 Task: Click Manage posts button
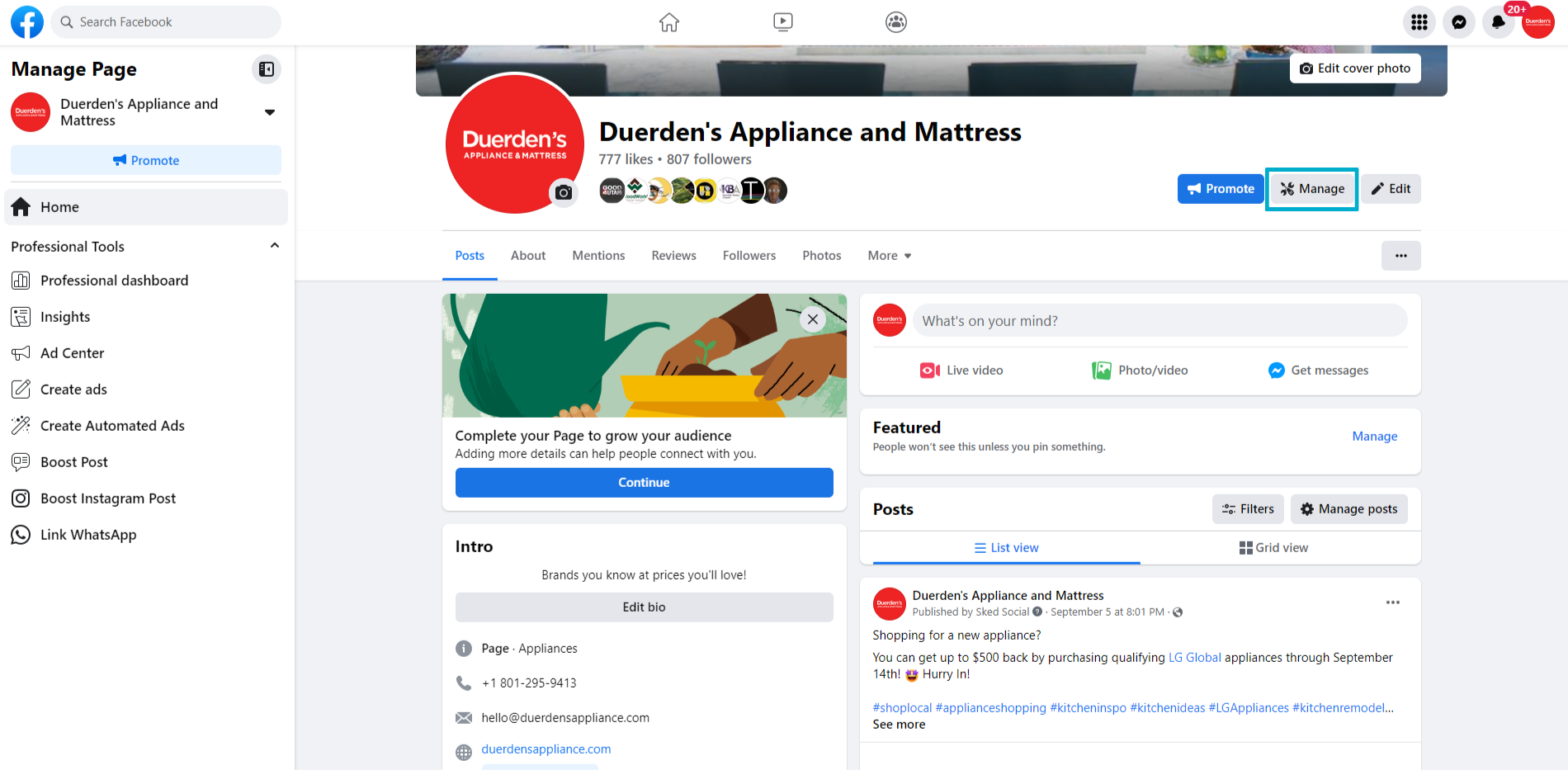(1349, 509)
